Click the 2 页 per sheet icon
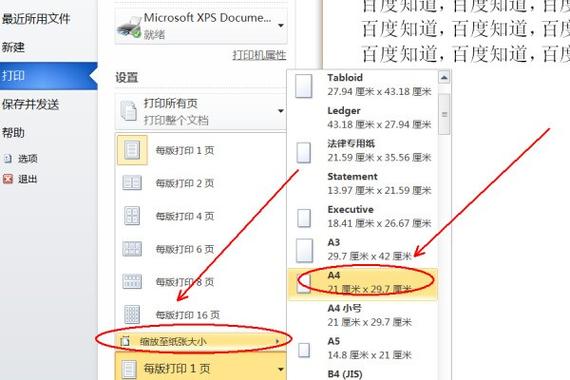 (x=132, y=183)
